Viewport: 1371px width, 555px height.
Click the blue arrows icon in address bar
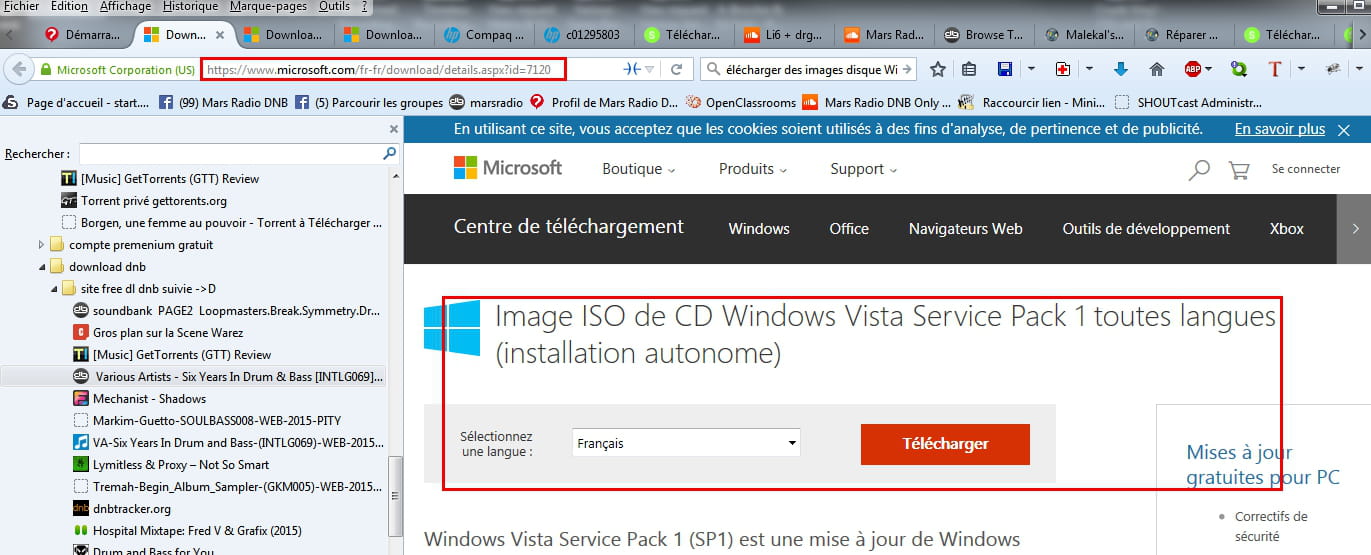tap(632, 70)
